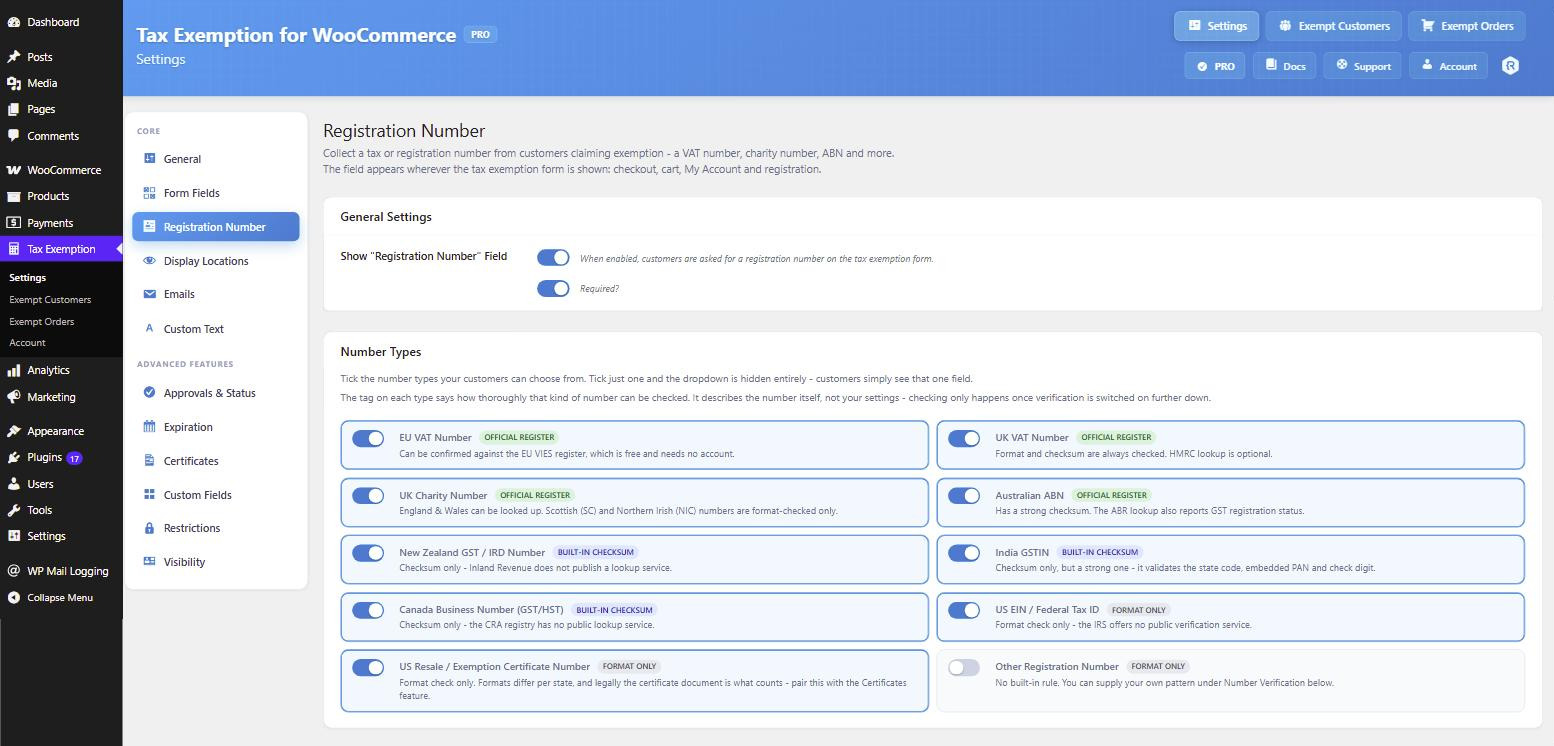Click the Plugins plug icon
The image size is (1554, 746).
[13, 457]
